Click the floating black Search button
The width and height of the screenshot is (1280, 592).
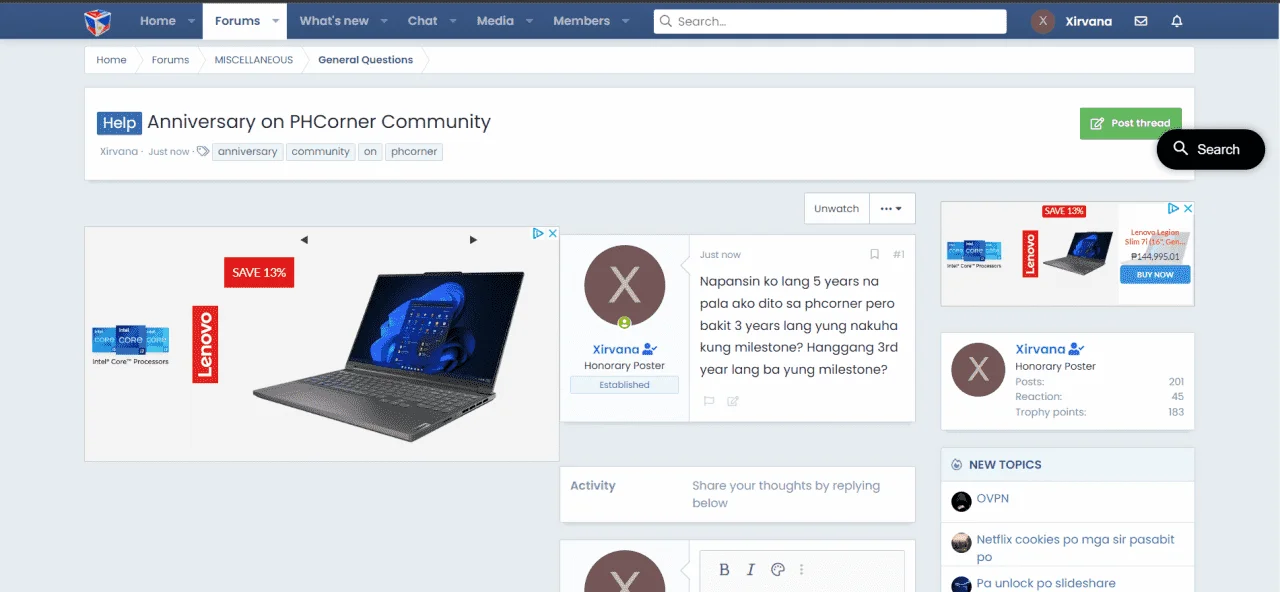click(x=1210, y=149)
